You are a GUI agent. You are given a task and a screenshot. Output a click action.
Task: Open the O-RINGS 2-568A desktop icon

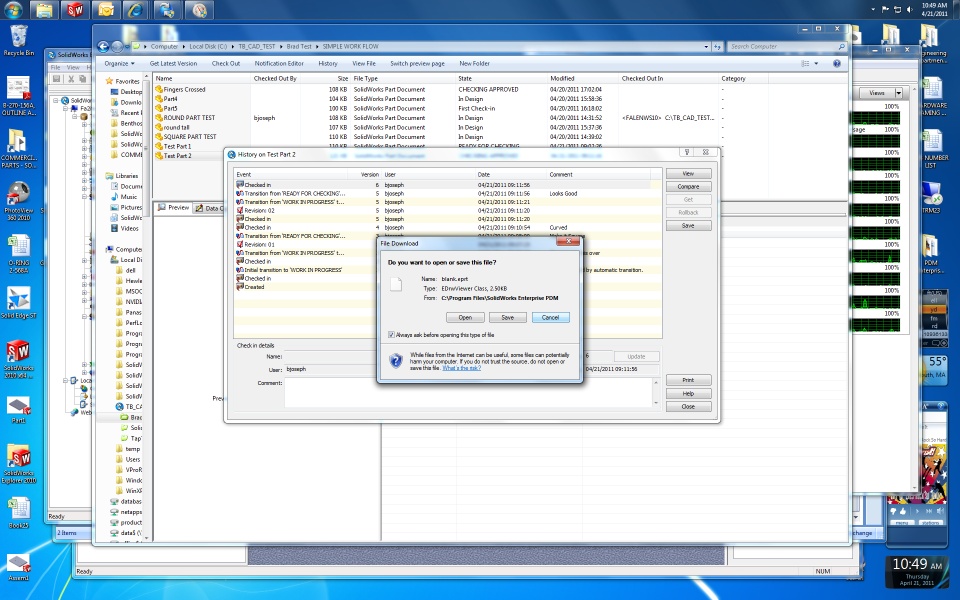(x=18, y=254)
